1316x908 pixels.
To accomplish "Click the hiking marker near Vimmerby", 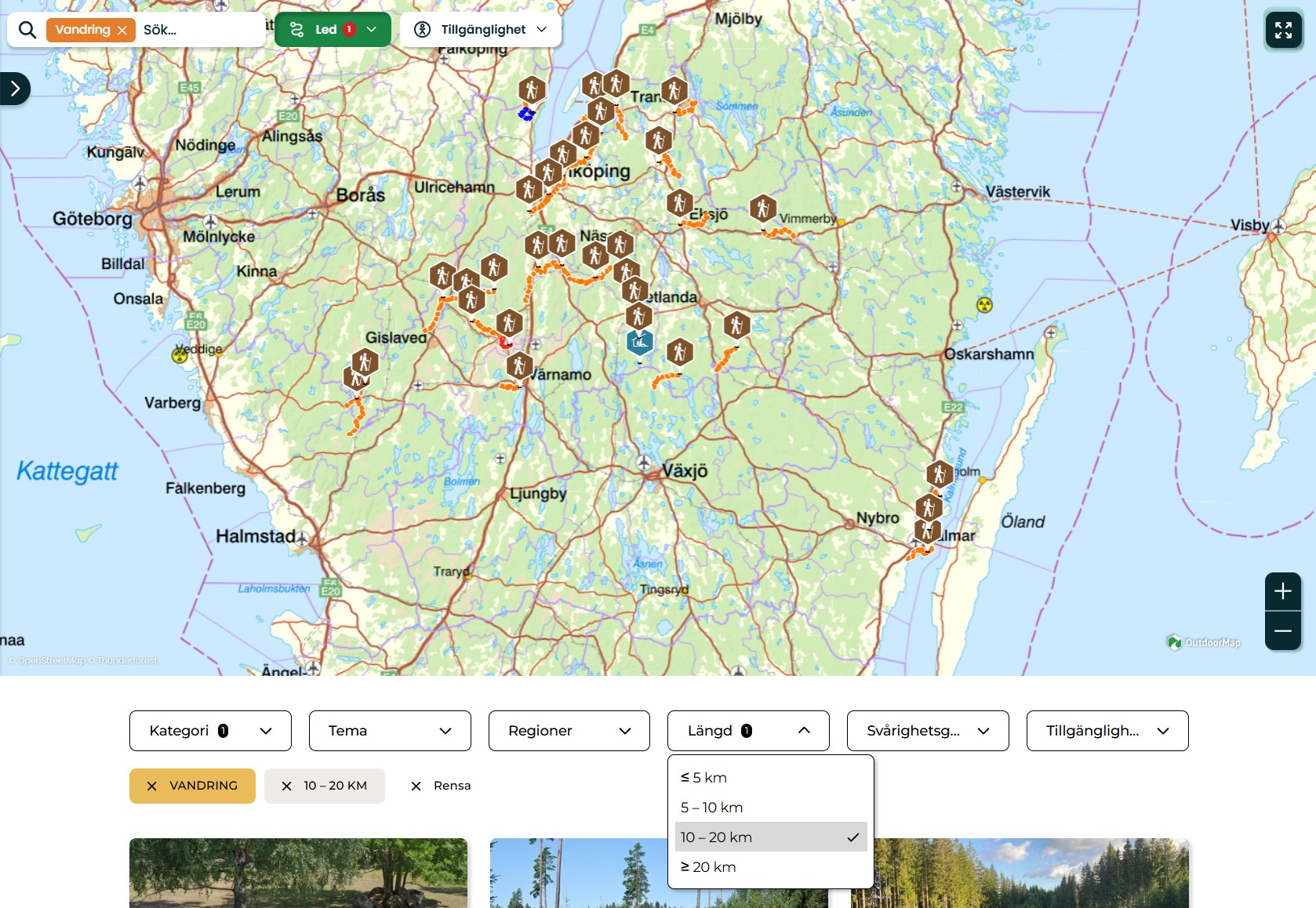I will pyautogui.click(x=762, y=209).
